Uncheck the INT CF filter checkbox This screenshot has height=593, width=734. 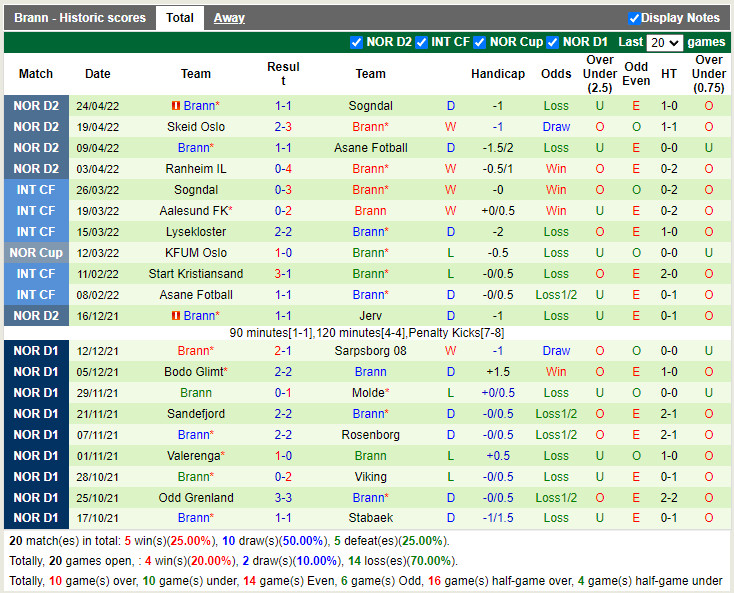(421, 42)
